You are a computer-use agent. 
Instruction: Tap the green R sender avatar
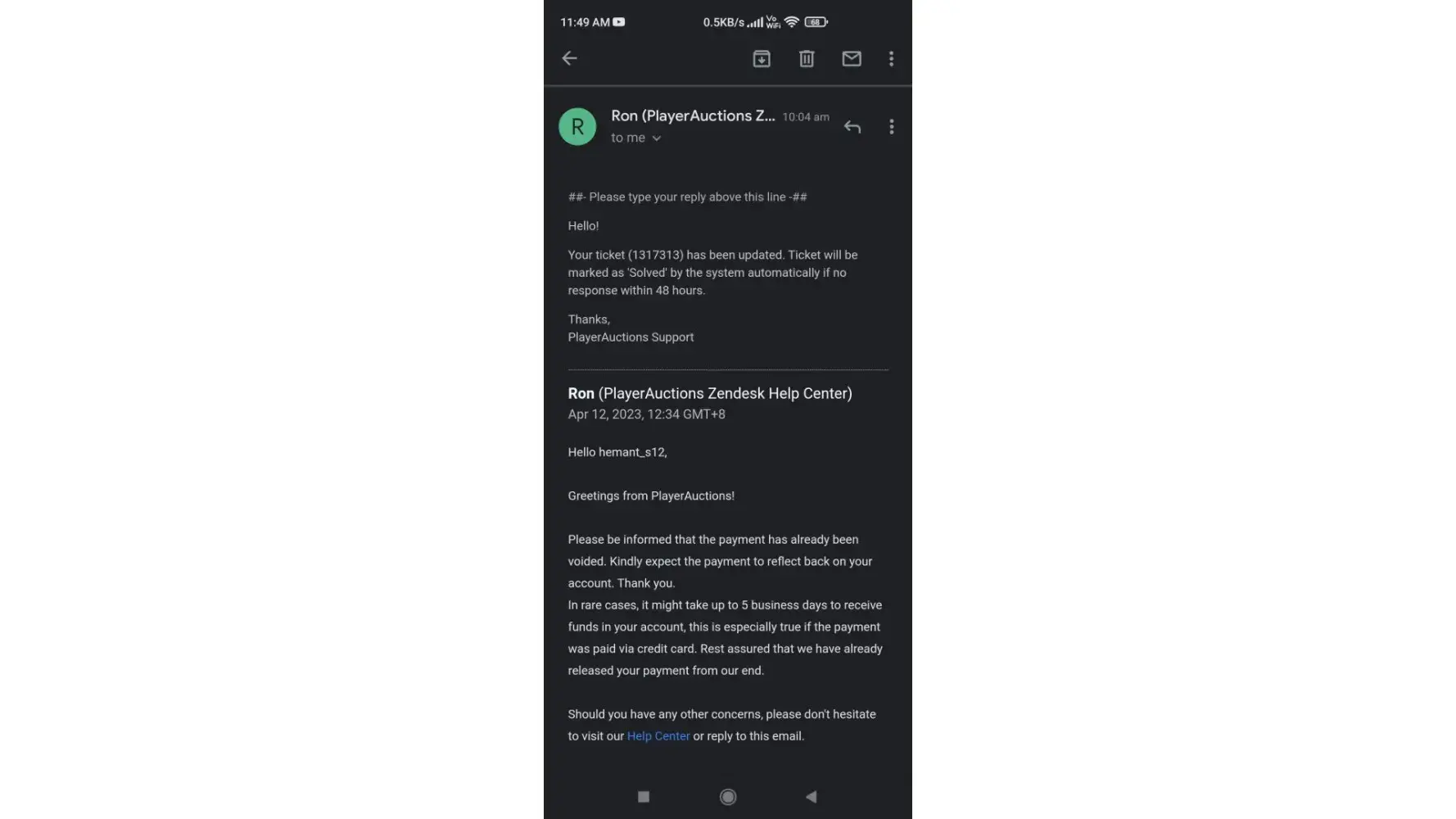(577, 127)
